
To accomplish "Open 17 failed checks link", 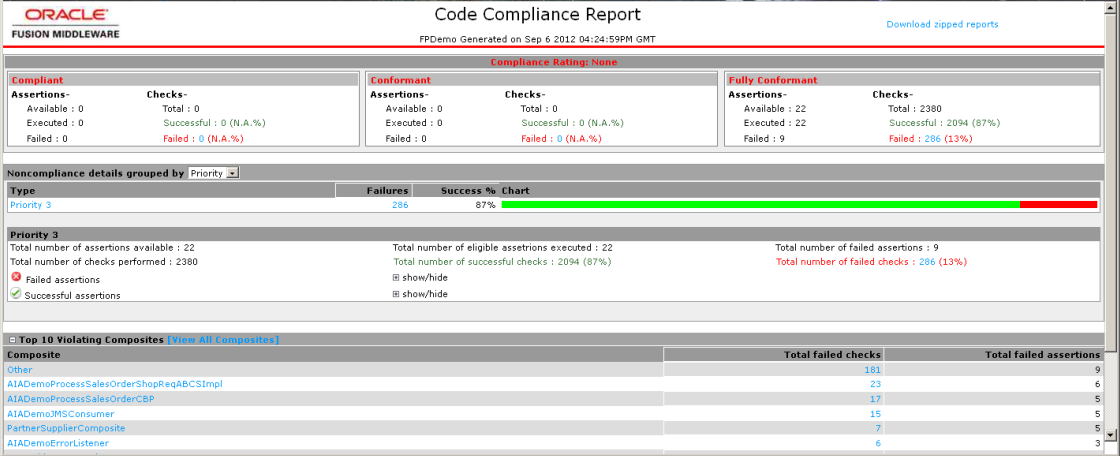I will [x=876, y=399].
